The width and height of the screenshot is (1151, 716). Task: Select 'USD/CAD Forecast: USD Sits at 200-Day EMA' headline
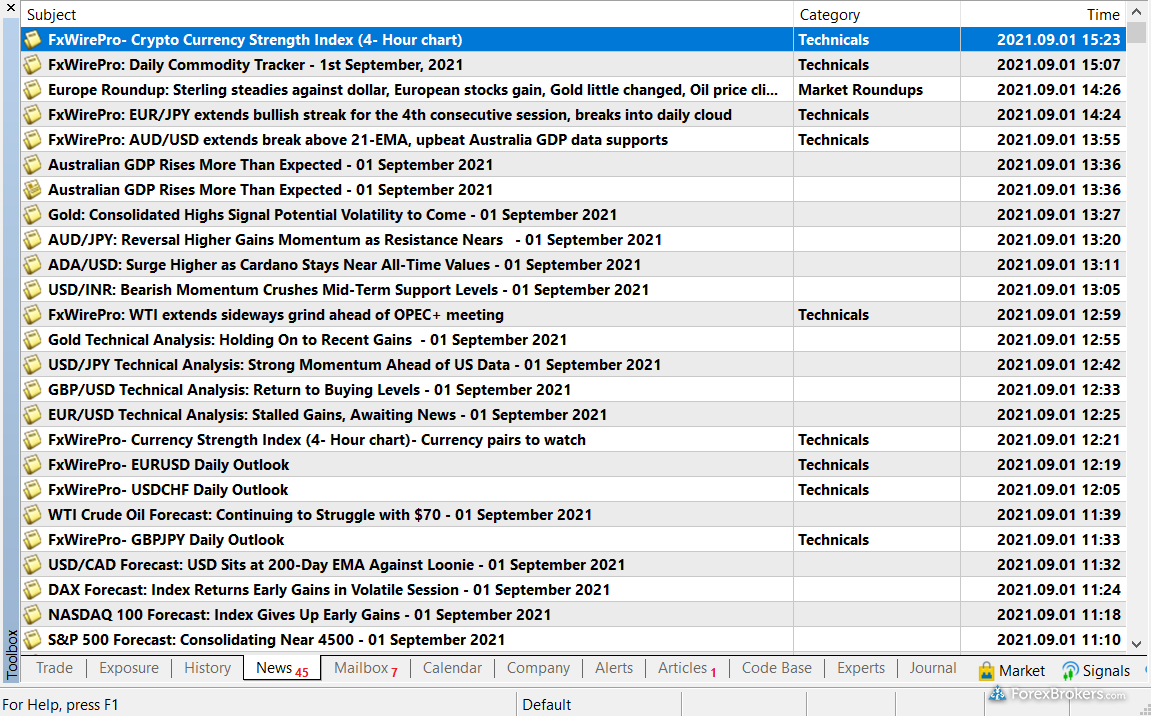[336, 565]
